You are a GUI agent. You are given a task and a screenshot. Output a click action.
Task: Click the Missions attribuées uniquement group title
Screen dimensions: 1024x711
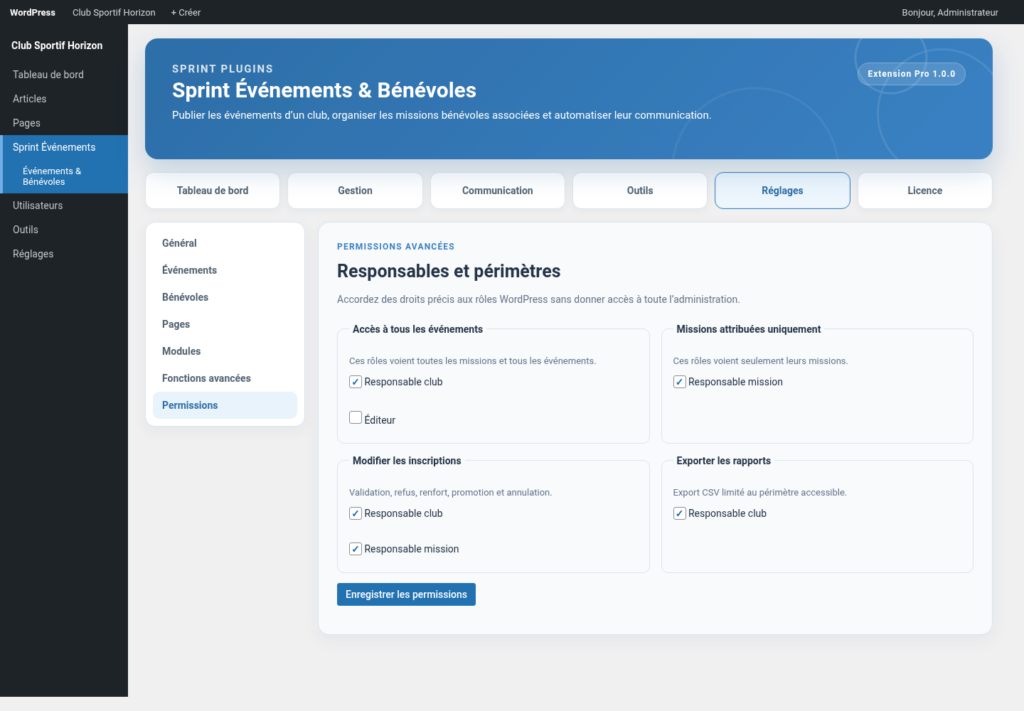748,330
